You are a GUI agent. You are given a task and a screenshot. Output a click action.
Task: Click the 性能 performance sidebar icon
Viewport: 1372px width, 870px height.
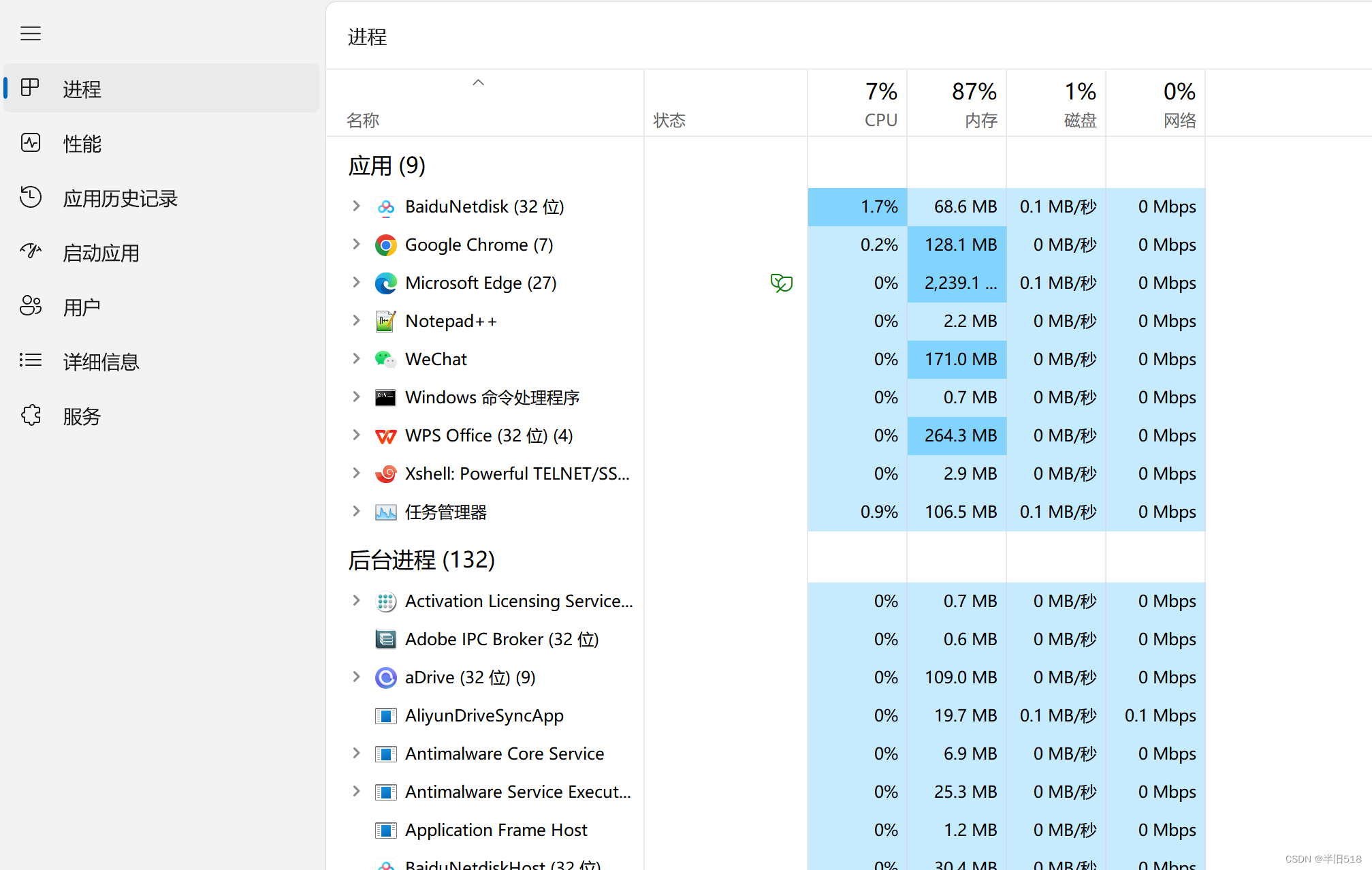pos(31,143)
